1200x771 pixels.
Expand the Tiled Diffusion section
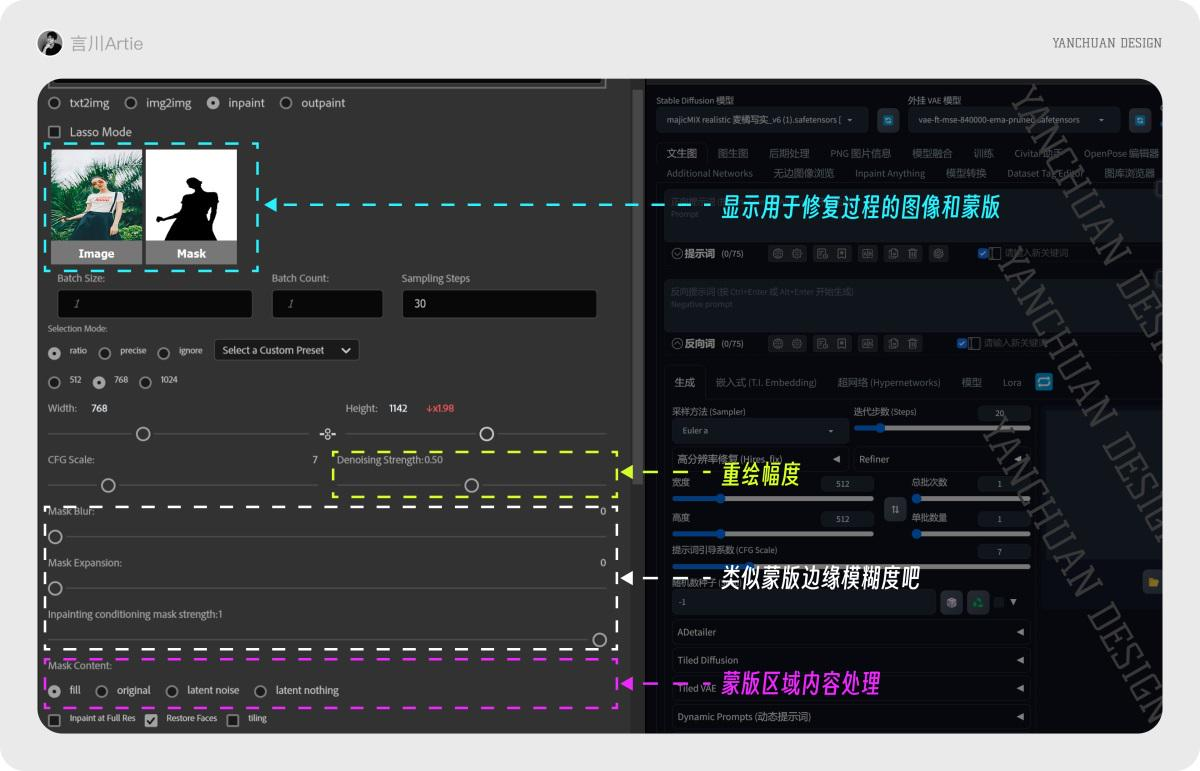(x=850, y=660)
